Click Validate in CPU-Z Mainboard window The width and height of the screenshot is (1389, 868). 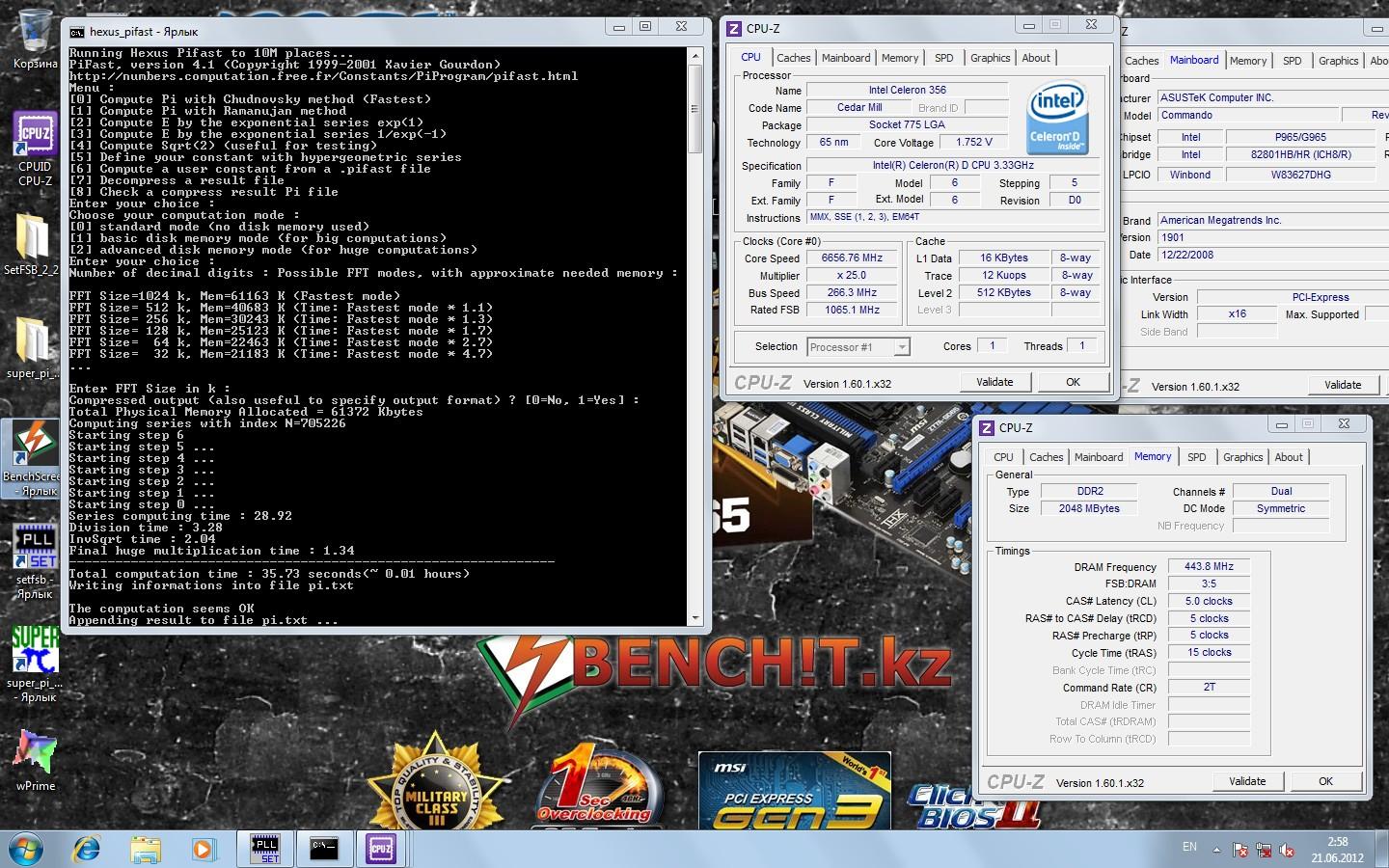click(x=1343, y=385)
